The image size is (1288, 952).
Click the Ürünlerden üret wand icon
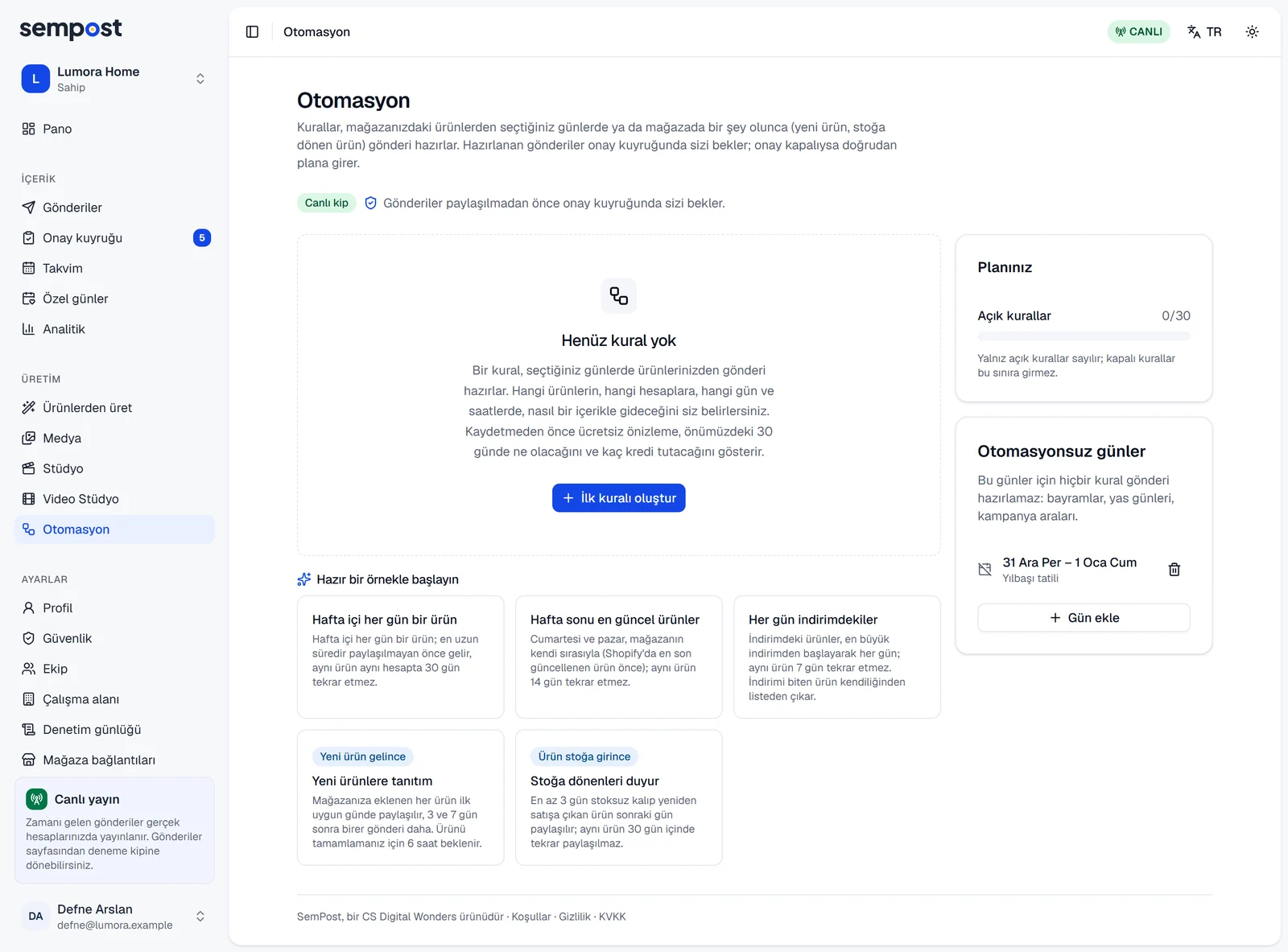[x=29, y=407]
